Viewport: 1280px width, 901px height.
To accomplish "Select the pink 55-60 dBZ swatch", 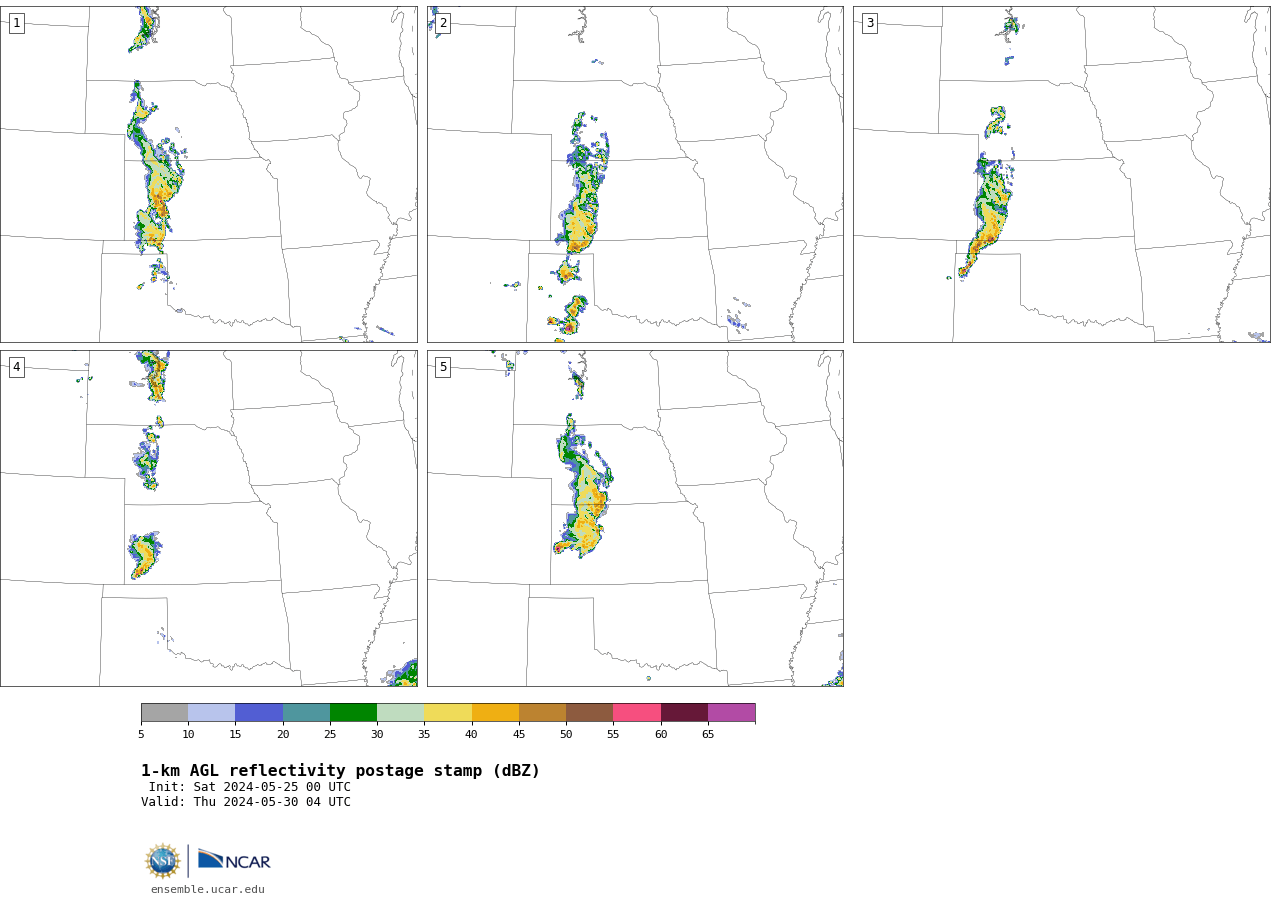I will coord(637,712).
